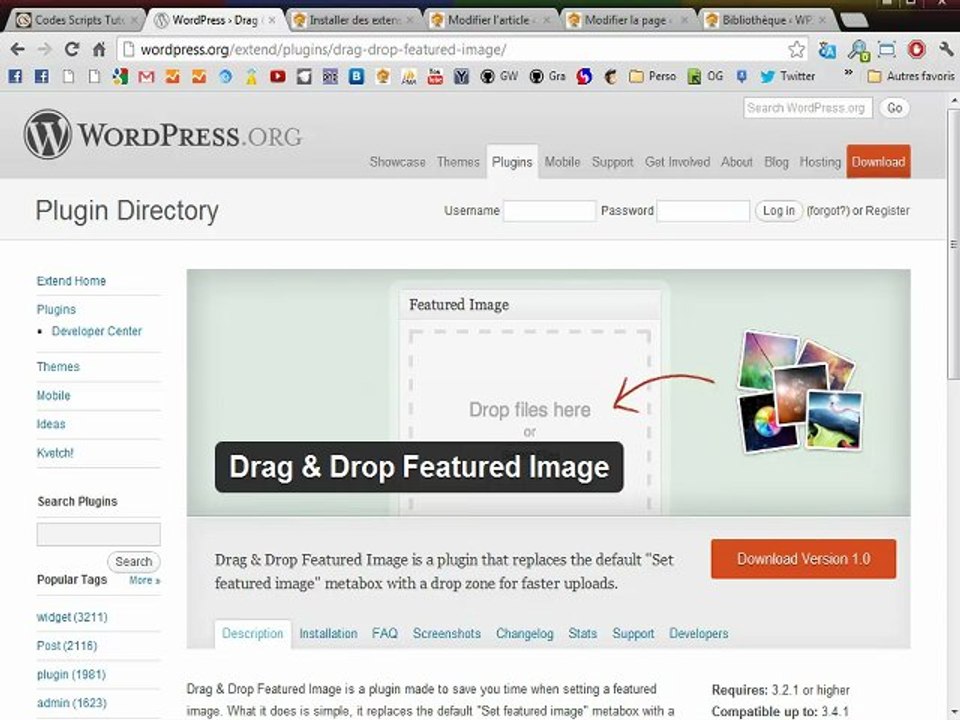
Task: Click the Log in button
Action: 778,211
